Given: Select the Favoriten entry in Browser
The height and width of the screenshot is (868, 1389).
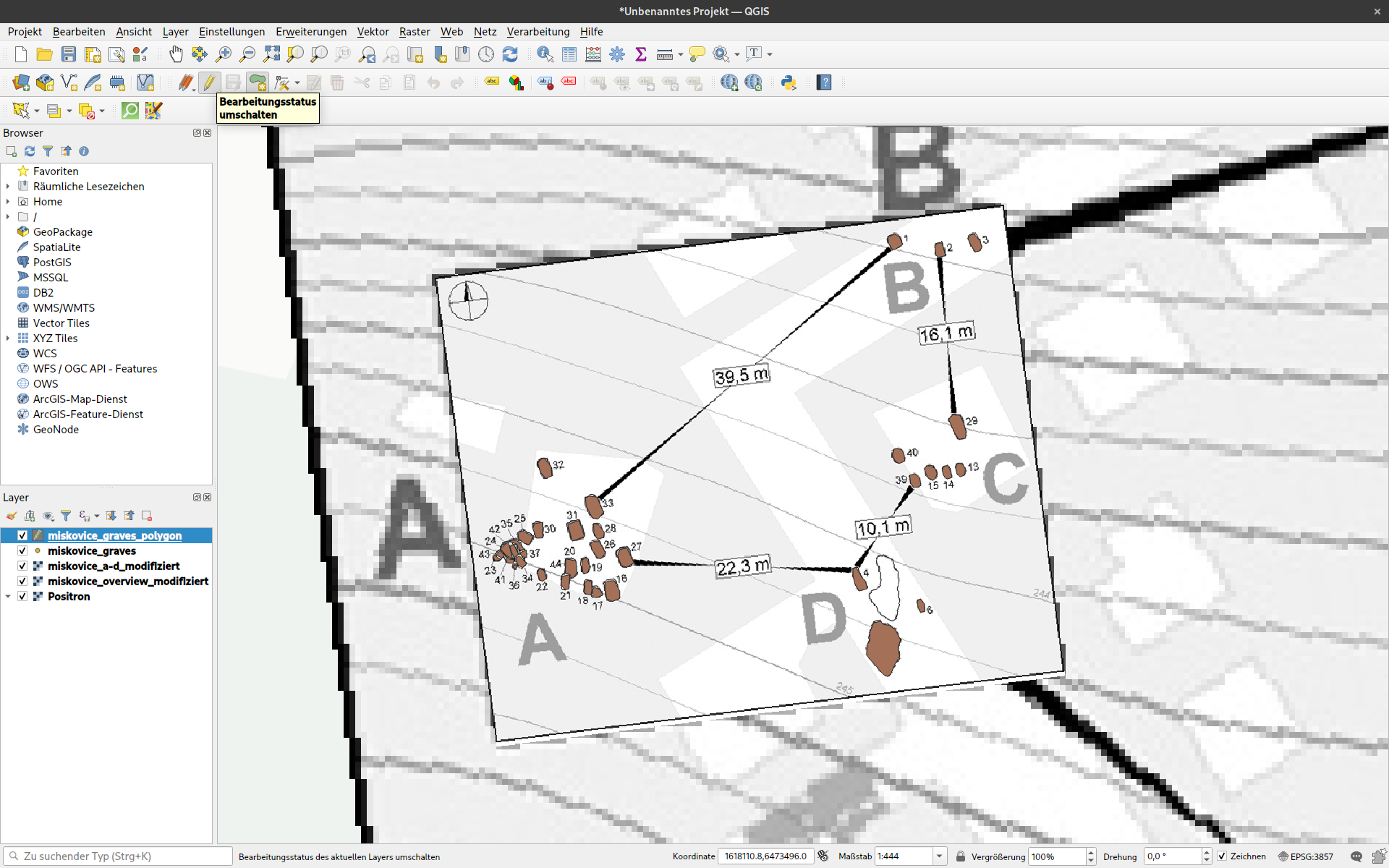Looking at the screenshot, I should (x=56, y=171).
